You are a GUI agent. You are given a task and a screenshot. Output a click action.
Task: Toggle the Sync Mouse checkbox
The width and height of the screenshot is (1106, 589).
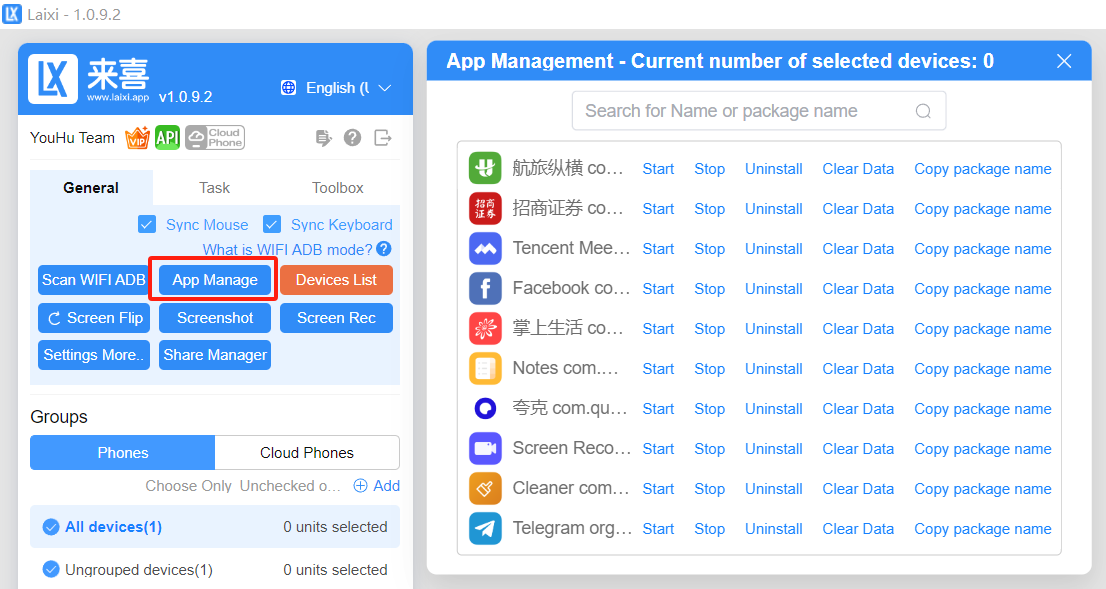[147, 224]
